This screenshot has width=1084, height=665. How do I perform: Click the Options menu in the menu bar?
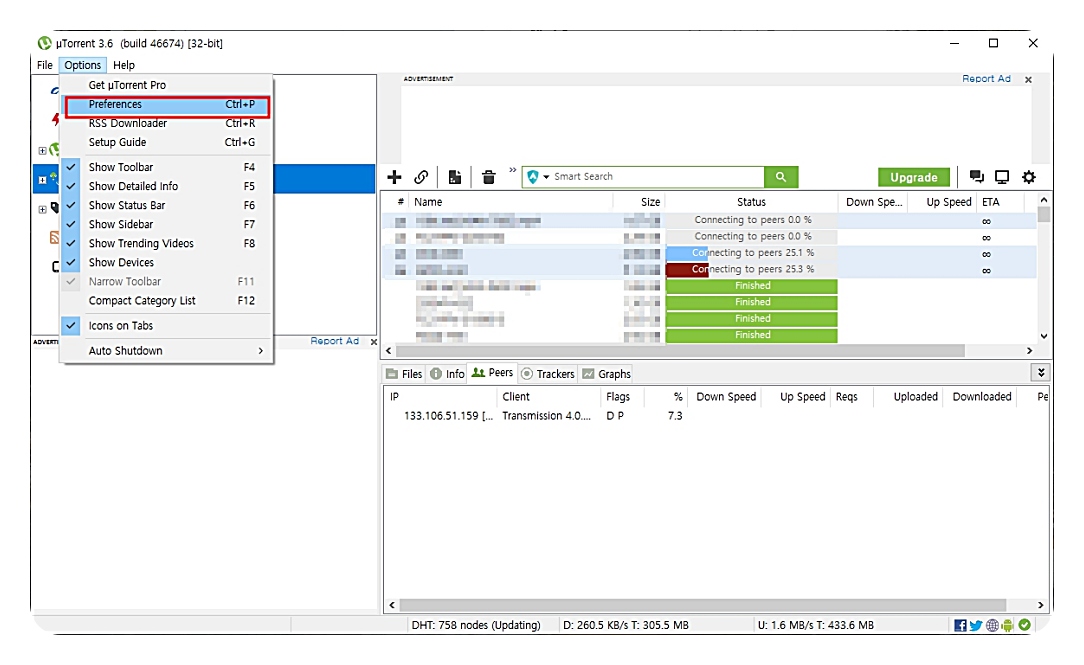pos(83,65)
